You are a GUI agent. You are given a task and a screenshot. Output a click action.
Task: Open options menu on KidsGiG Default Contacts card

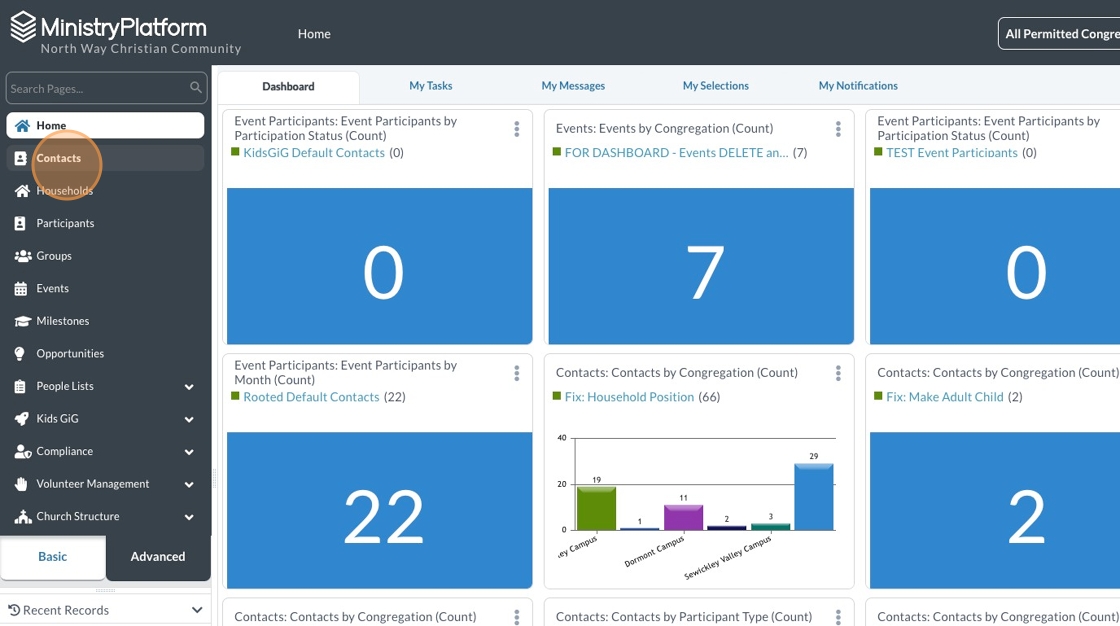516,129
